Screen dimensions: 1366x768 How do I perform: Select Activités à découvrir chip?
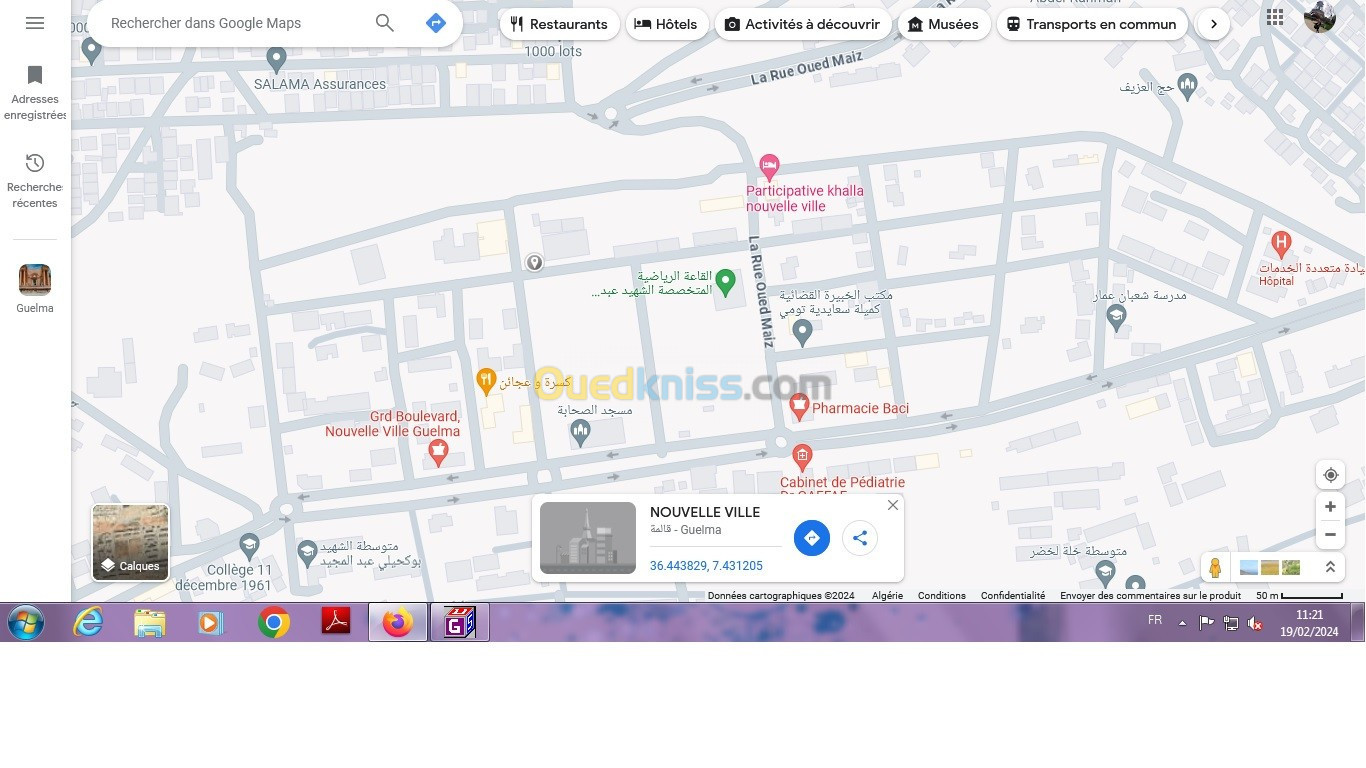coord(802,24)
